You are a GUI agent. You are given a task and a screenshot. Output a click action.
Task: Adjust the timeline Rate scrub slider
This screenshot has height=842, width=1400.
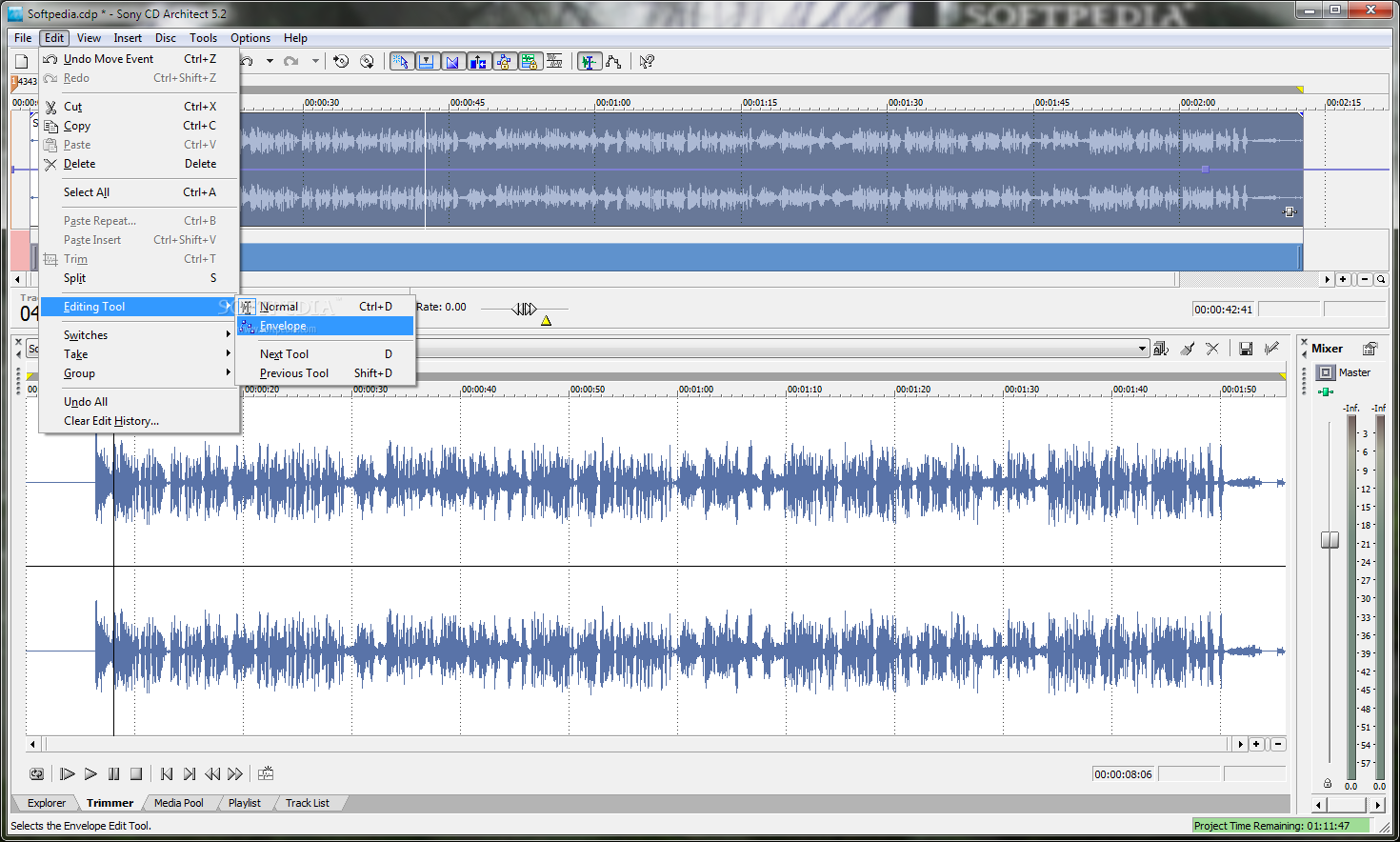[525, 309]
